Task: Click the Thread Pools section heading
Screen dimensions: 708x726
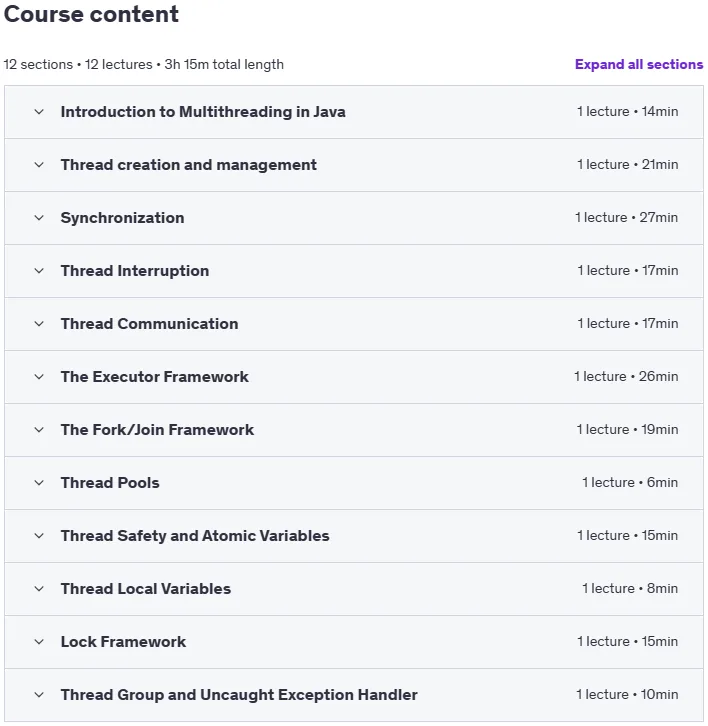Action: (x=110, y=483)
